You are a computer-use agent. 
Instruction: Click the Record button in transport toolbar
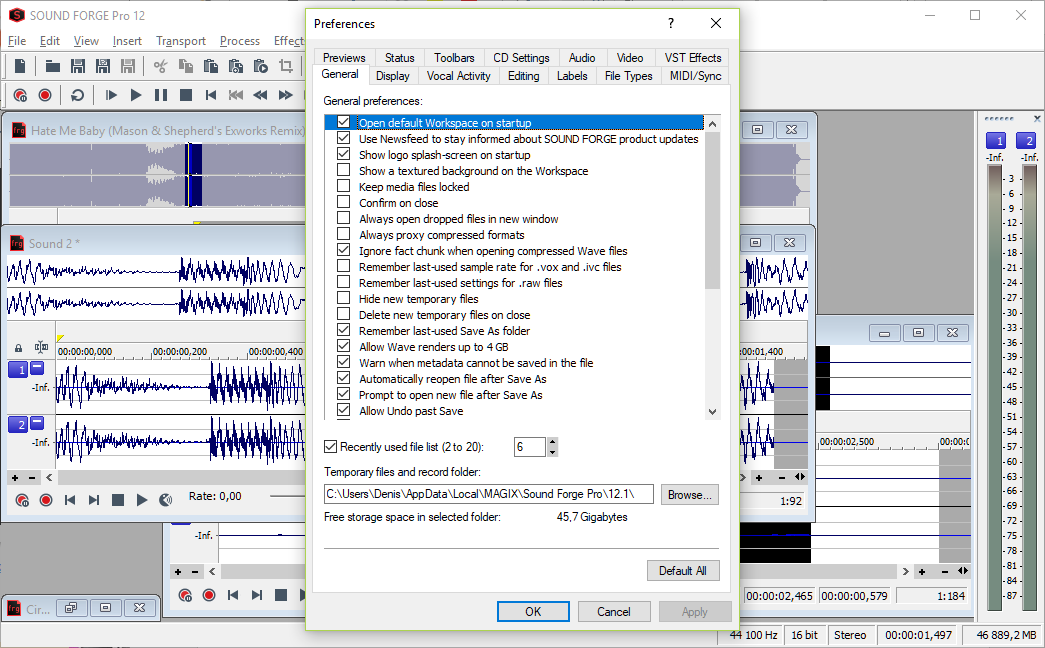coord(45,95)
